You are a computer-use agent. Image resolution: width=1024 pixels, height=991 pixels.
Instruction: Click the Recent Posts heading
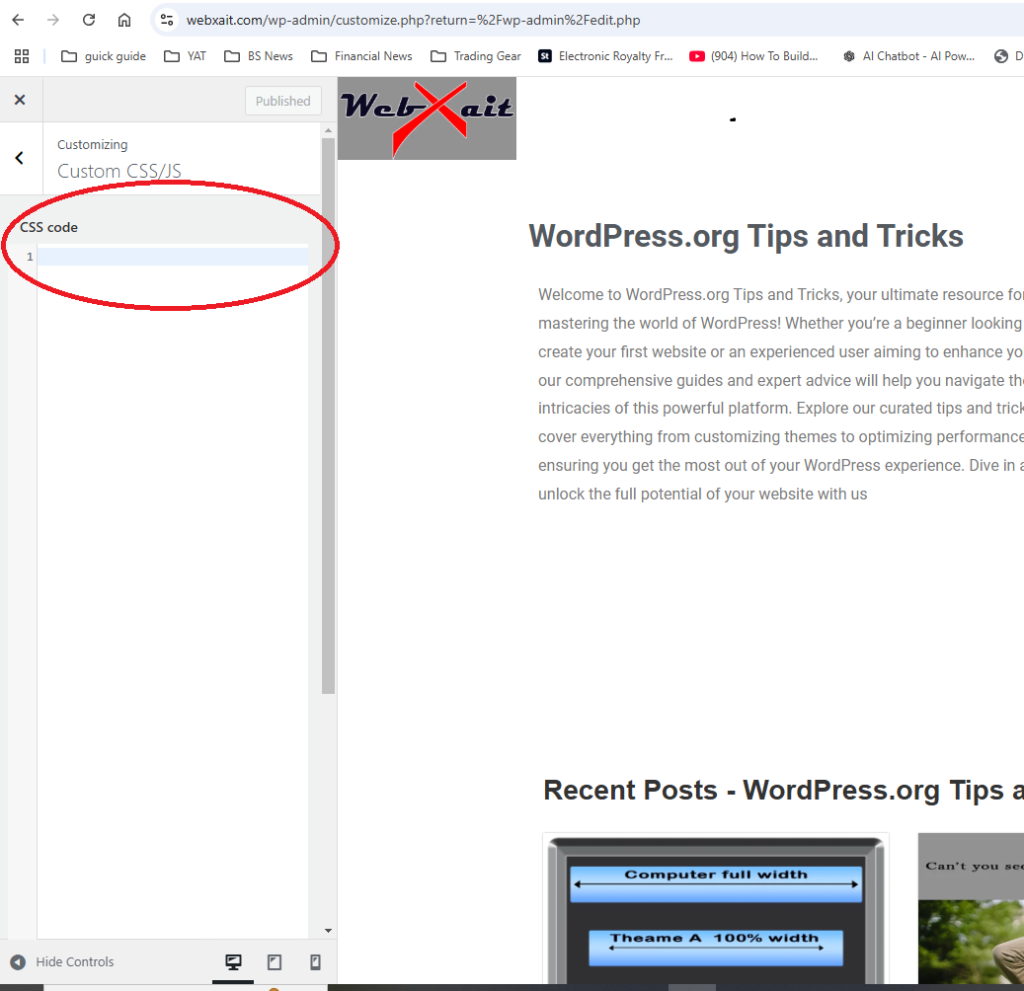click(784, 790)
